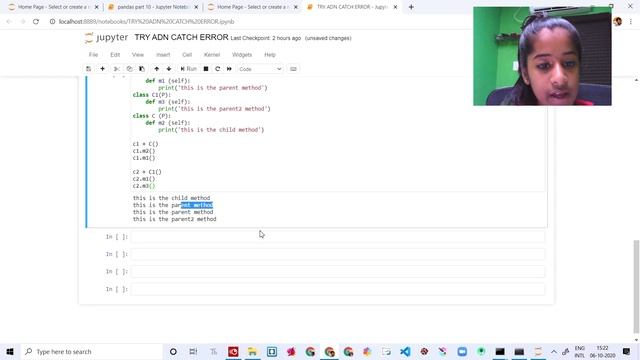Open the View menu

coord(138,55)
